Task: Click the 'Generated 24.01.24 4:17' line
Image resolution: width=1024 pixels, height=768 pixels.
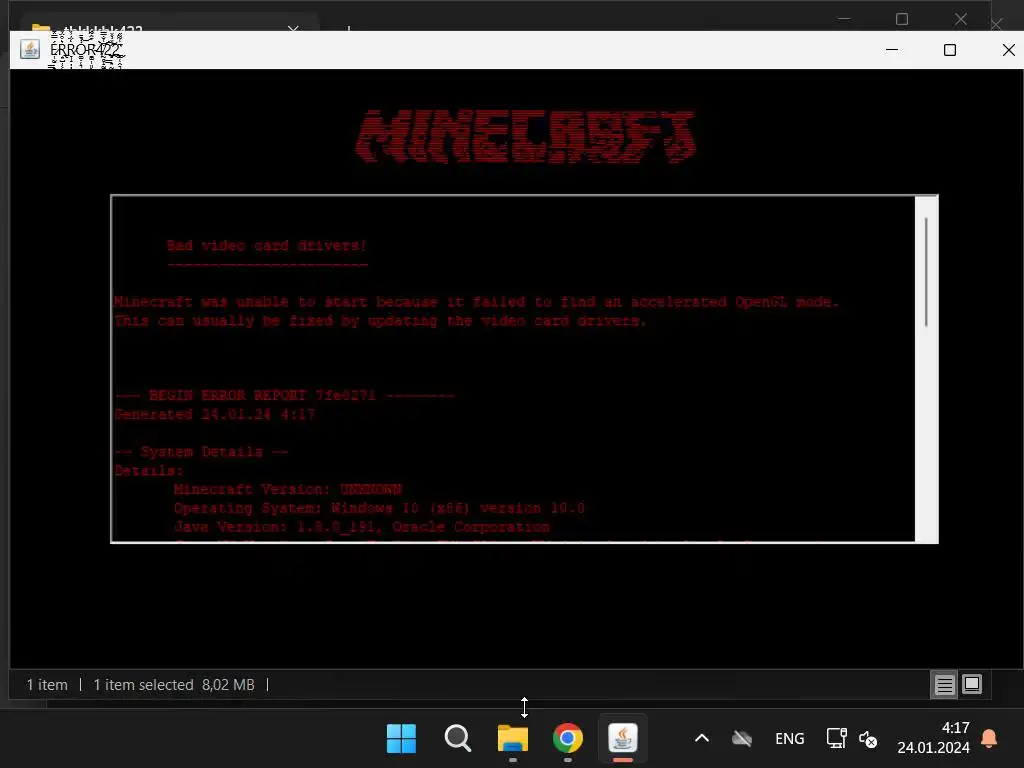Action: [214, 415]
